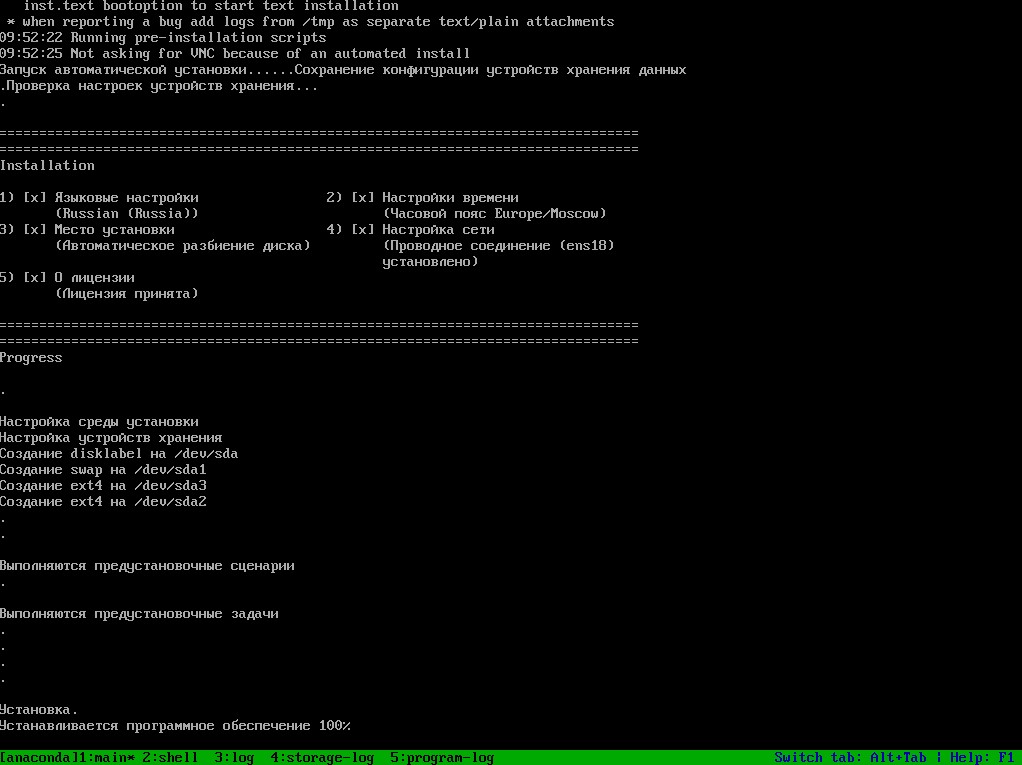Switch to the 2:shell tab
Image resolution: width=1022 pixels, height=765 pixels.
coord(170,758)
